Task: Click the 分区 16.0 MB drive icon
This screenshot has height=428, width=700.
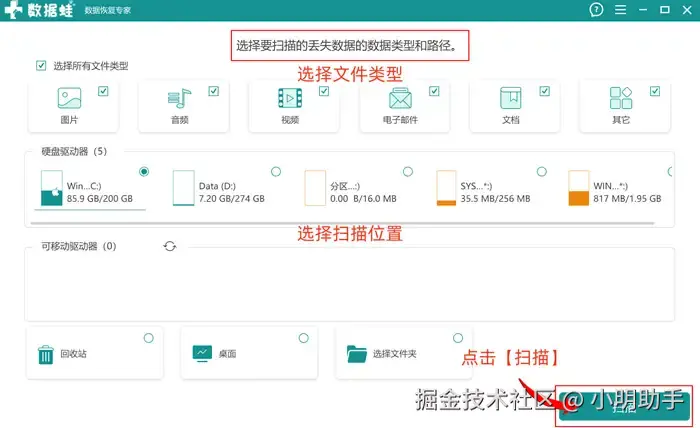Action: [315, 188]
